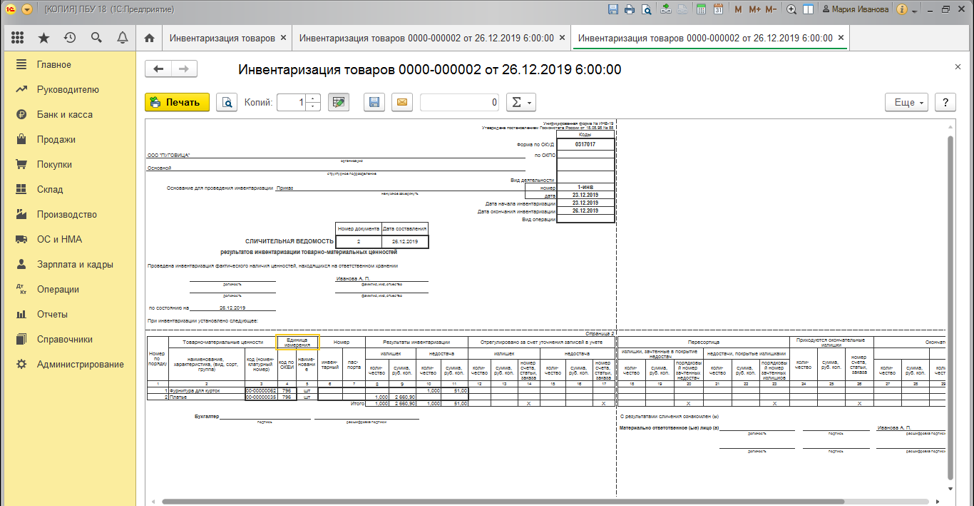Open the sections menu grid icon
The height and width of the screenshot is (506, 974).
(x=17, y=38)
